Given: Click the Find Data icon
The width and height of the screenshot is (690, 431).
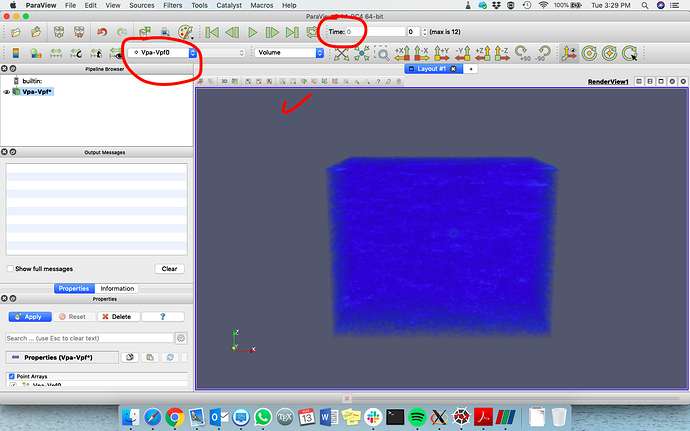Looking at the screenshot, I should [x=165, y=32].
